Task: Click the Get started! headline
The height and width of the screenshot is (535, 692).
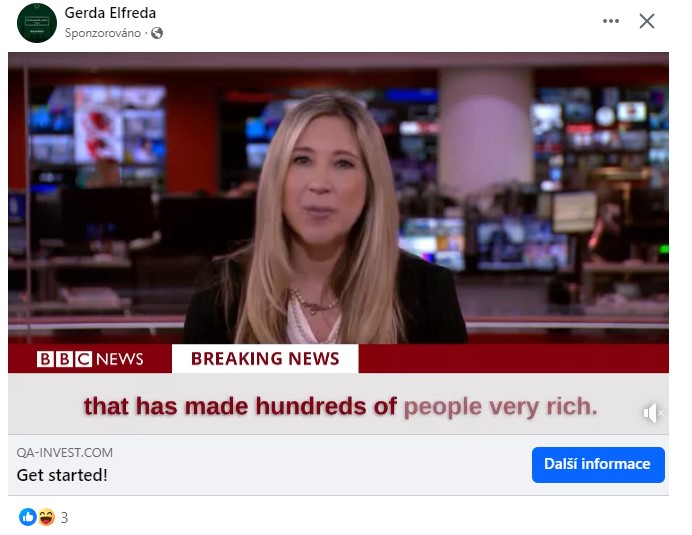Action: coord(62,475)
